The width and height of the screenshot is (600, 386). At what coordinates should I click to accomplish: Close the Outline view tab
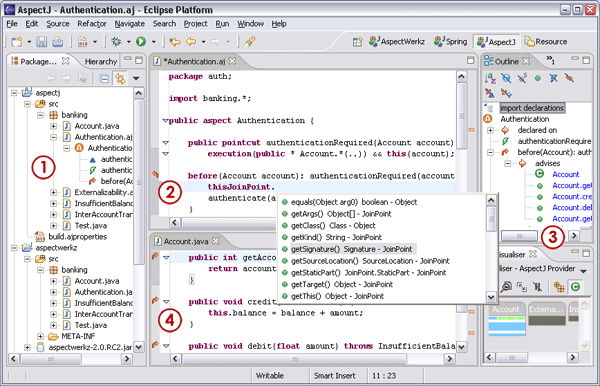526,61
